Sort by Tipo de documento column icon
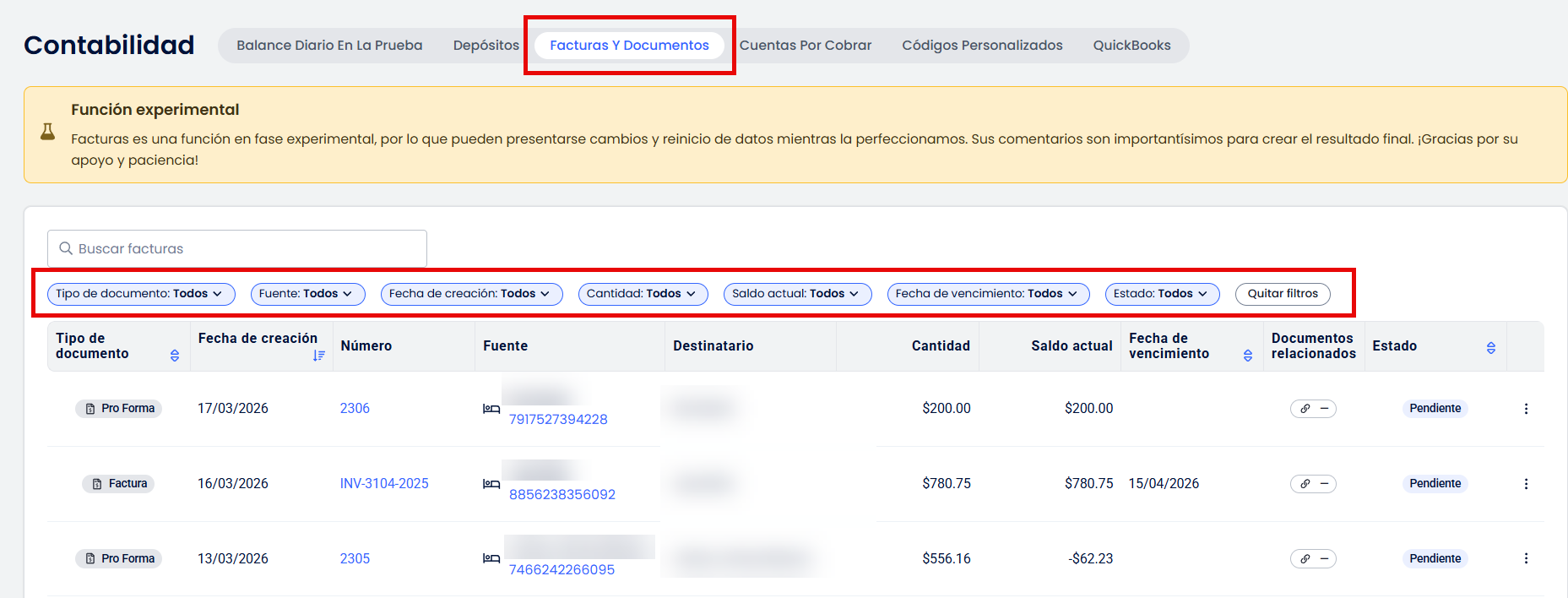The height and width of the screenshot is (598, 1568). (x=175, y=356)
